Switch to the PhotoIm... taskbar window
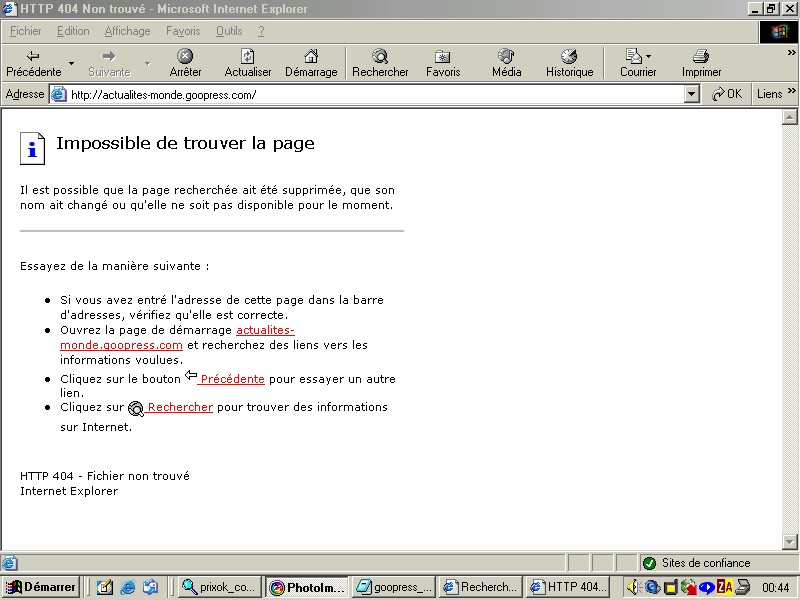The height and width of the screenshot is (600, 800). [x=307, y=587]
